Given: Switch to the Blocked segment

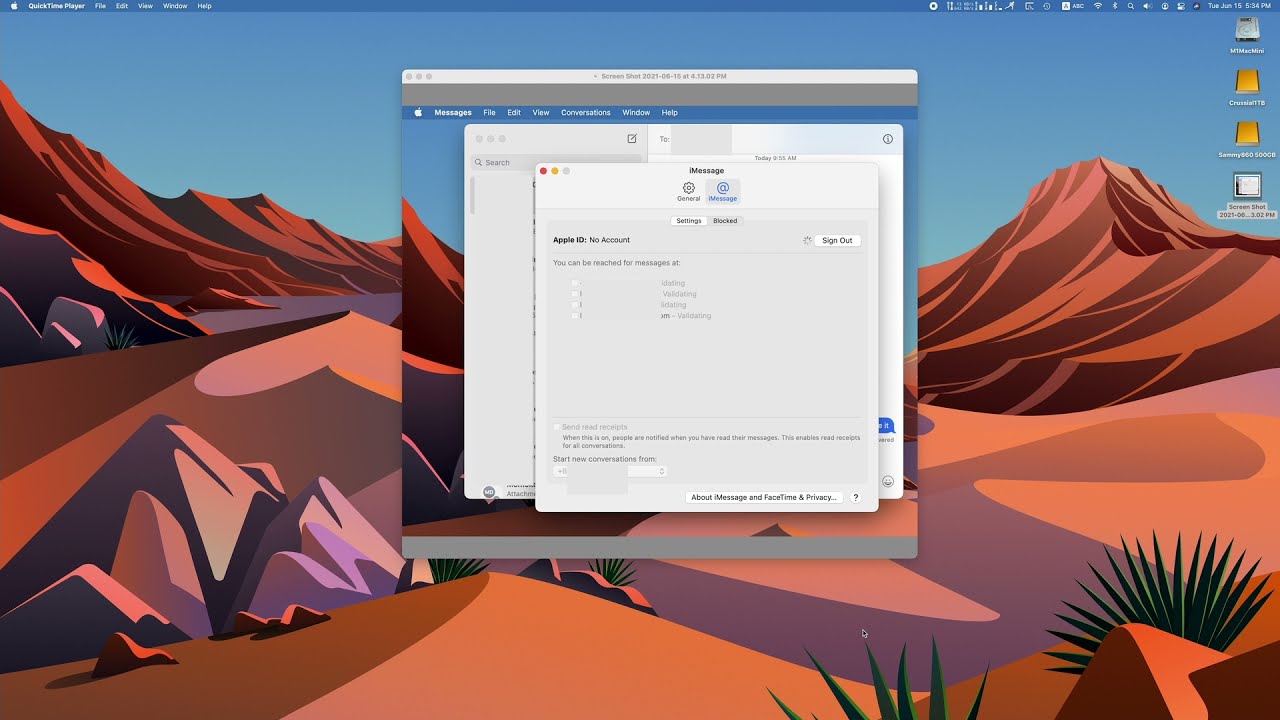Looking at the screenshot, I should (x=725, y=221).
